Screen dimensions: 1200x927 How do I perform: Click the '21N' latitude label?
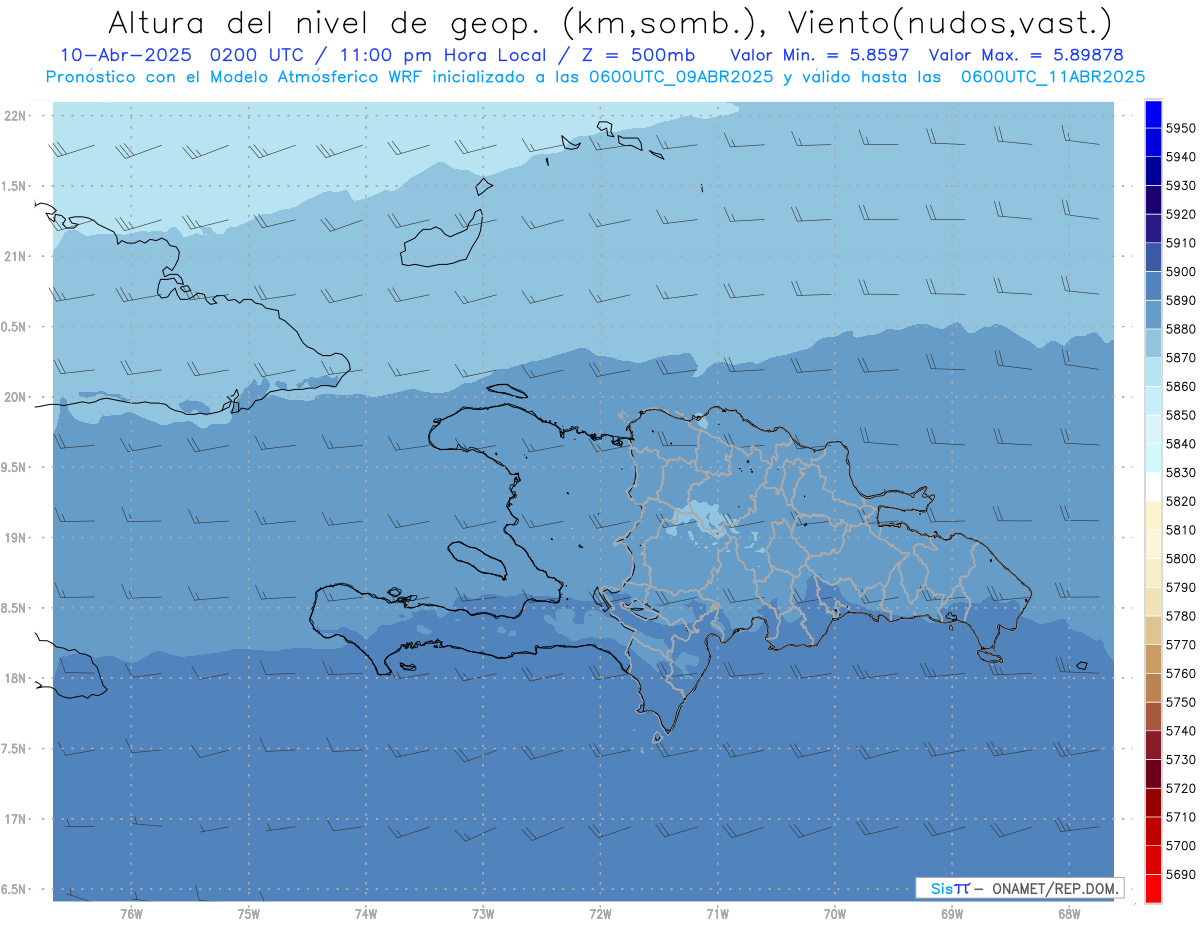click(15, 256)
